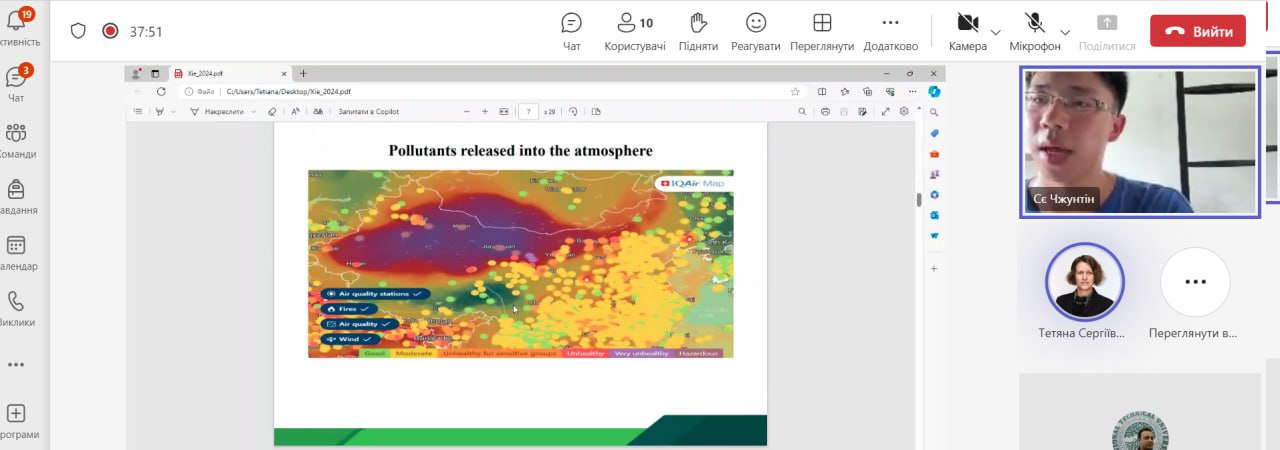
Task: Leave the meeting with Вийти button
Action: click(1197, 31)
